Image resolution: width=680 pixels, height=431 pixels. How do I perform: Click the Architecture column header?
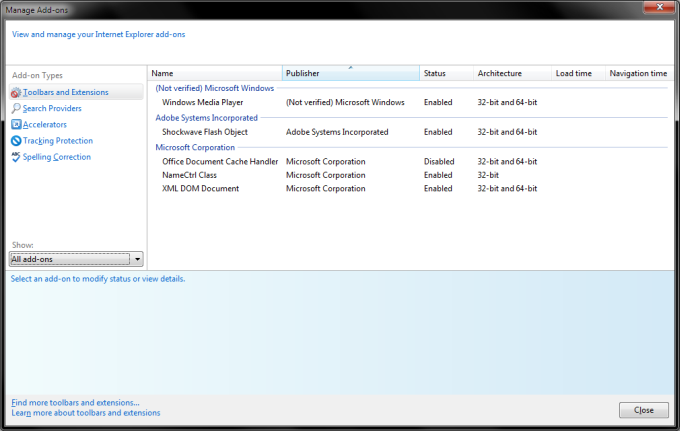[512, 74]
